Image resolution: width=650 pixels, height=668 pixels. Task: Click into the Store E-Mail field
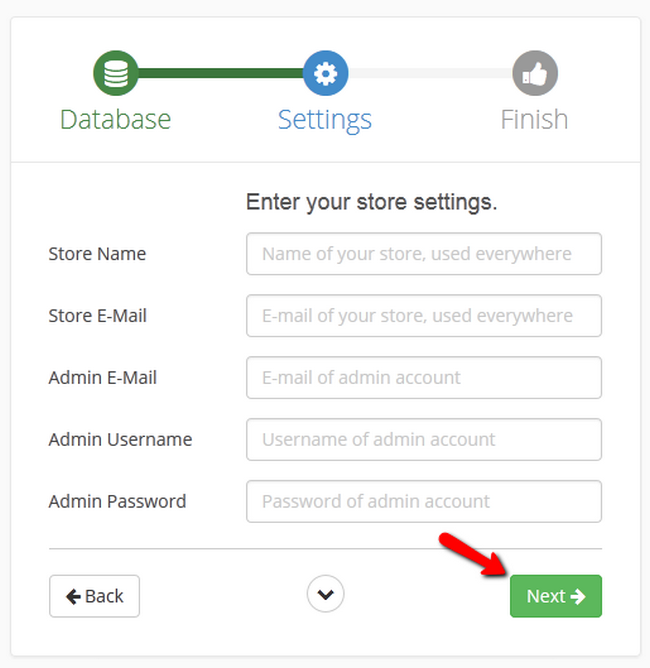[x=423, y=316]
